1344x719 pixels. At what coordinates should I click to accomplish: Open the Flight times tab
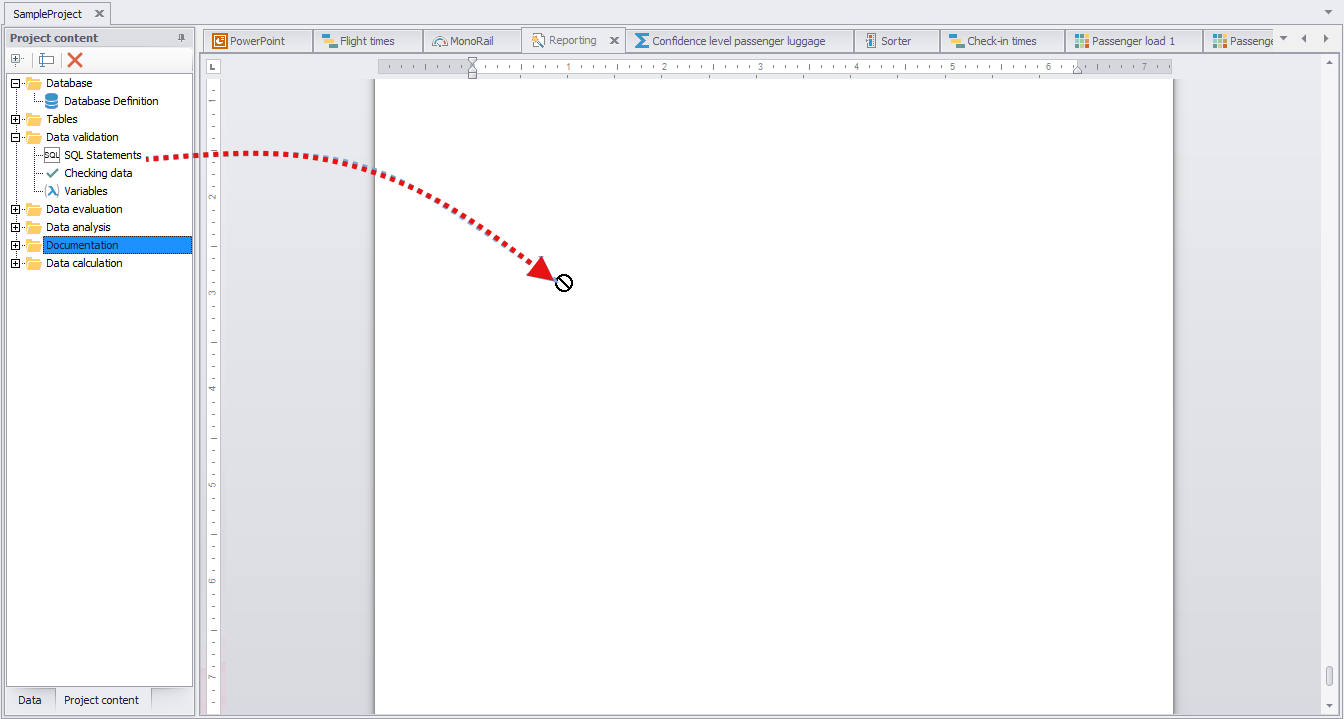tap(366, 41)
